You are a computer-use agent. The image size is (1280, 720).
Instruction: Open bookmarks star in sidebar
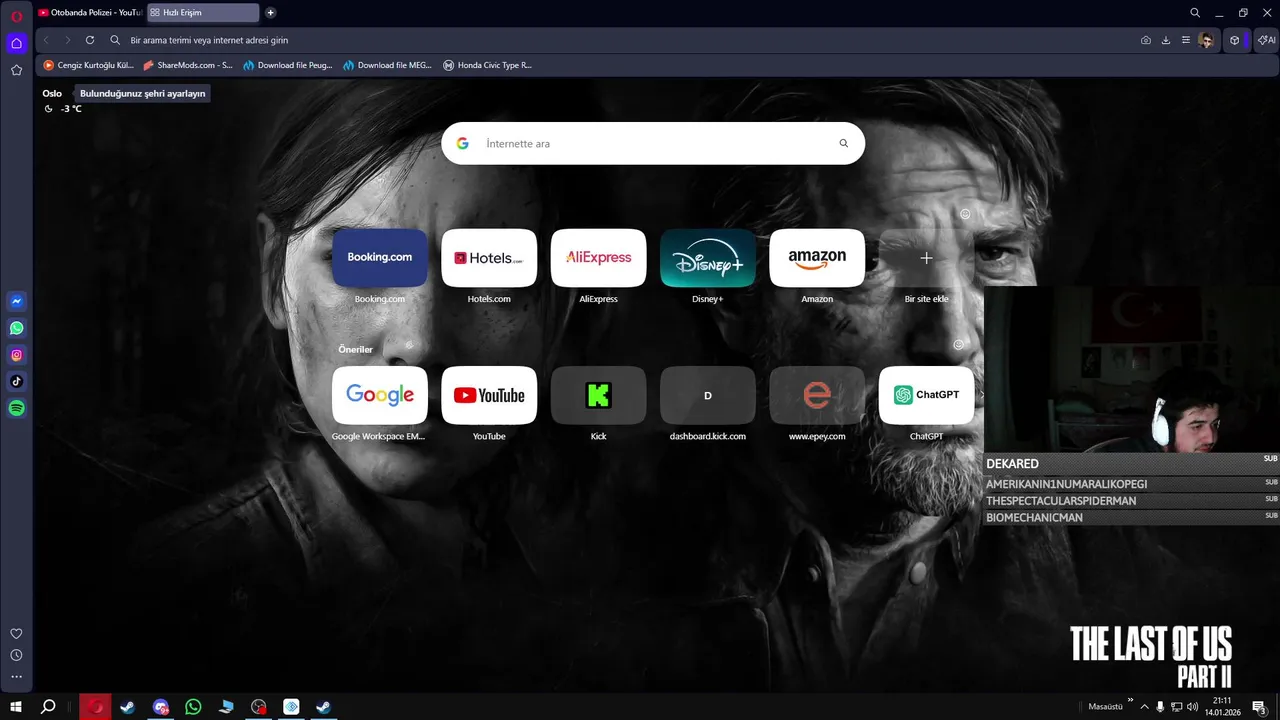(x=16, y=70)
